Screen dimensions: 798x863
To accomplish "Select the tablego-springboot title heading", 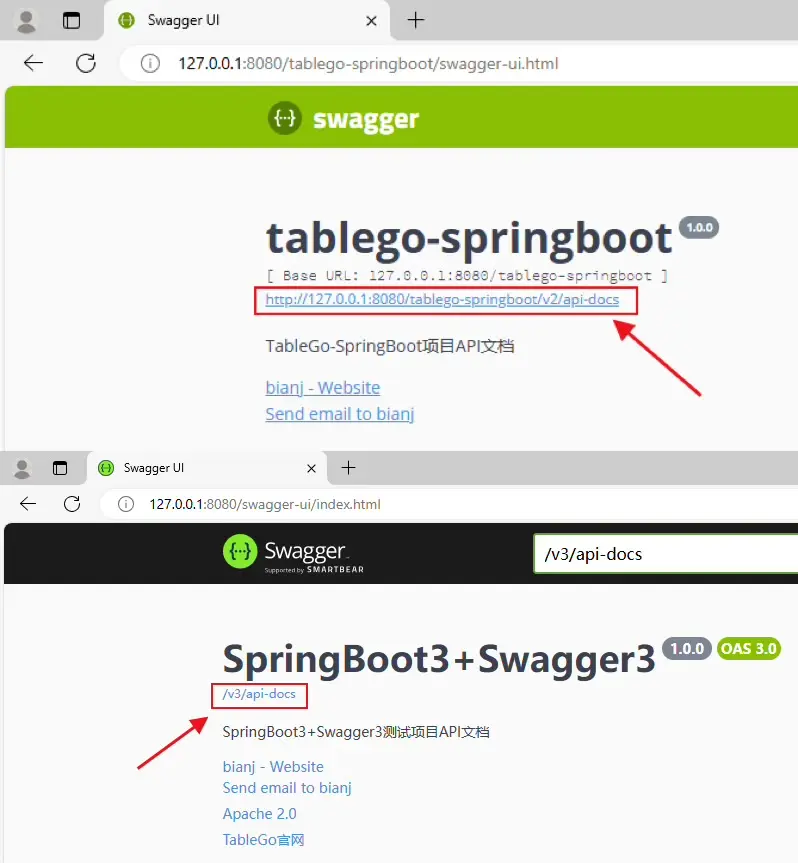I will [x=469, y=238].
